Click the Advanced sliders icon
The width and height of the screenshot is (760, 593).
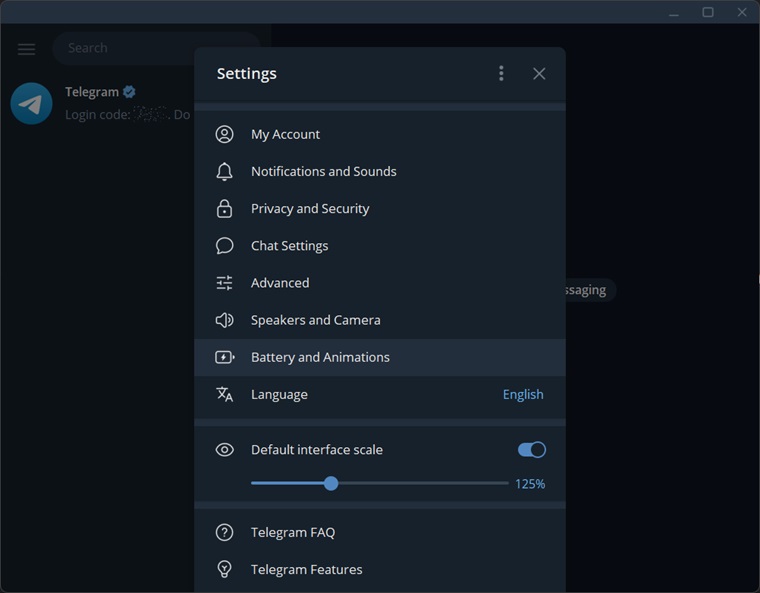click(224, 283)
